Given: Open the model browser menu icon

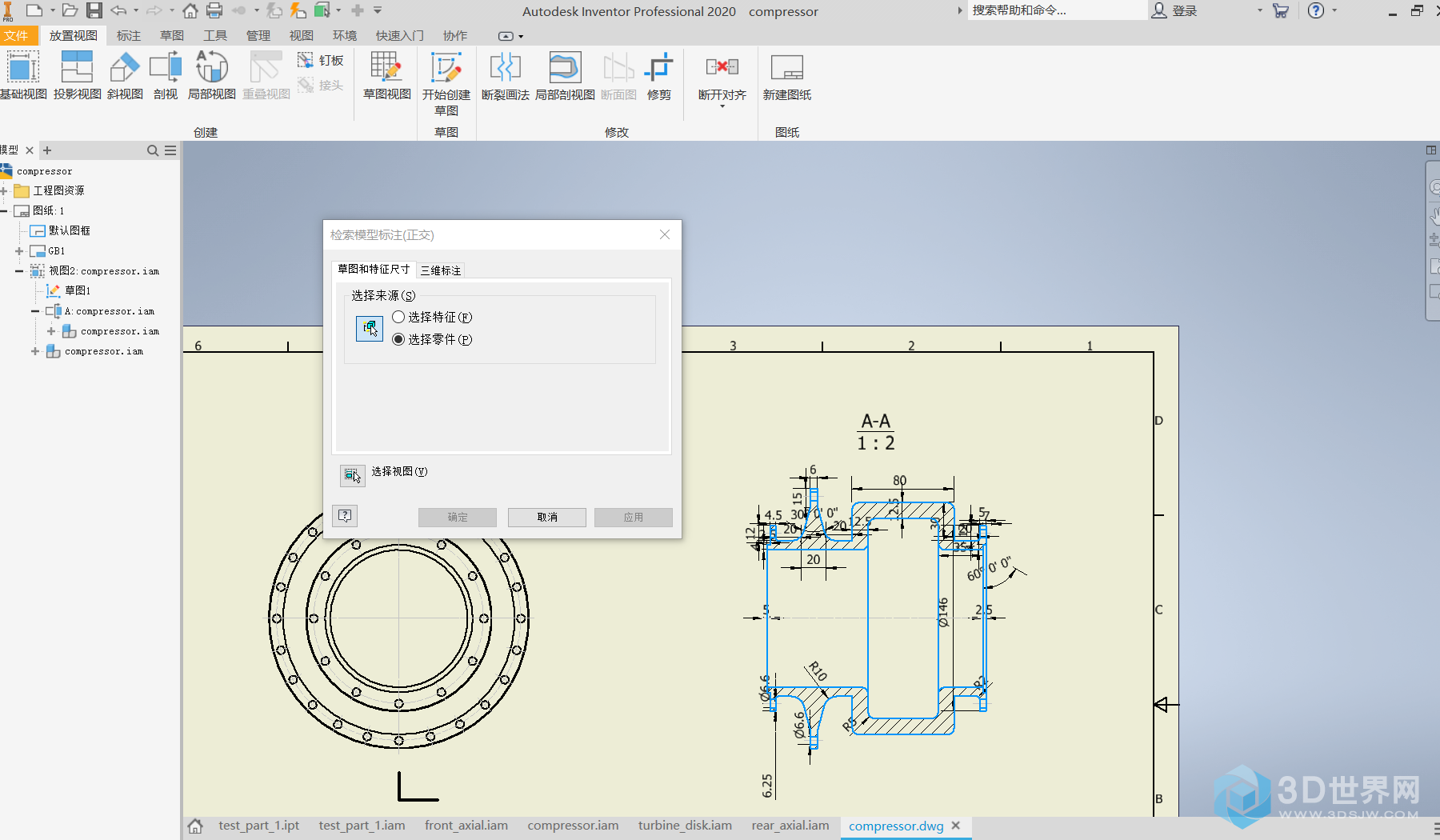Looking at the screenshot, I should pyautogui.click(x=170, y=150).
